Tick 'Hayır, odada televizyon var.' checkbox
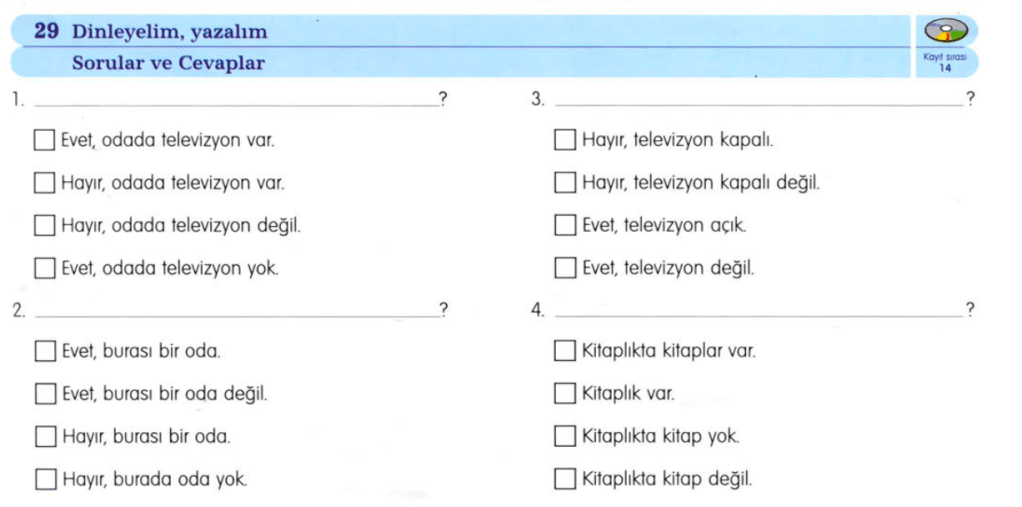The image size is (1022, 507). click(x=44, y=184)
